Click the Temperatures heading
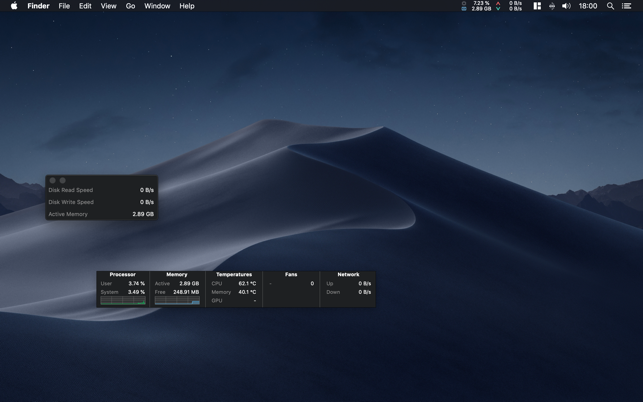The image size is (643, 402). tap(234, 274)
